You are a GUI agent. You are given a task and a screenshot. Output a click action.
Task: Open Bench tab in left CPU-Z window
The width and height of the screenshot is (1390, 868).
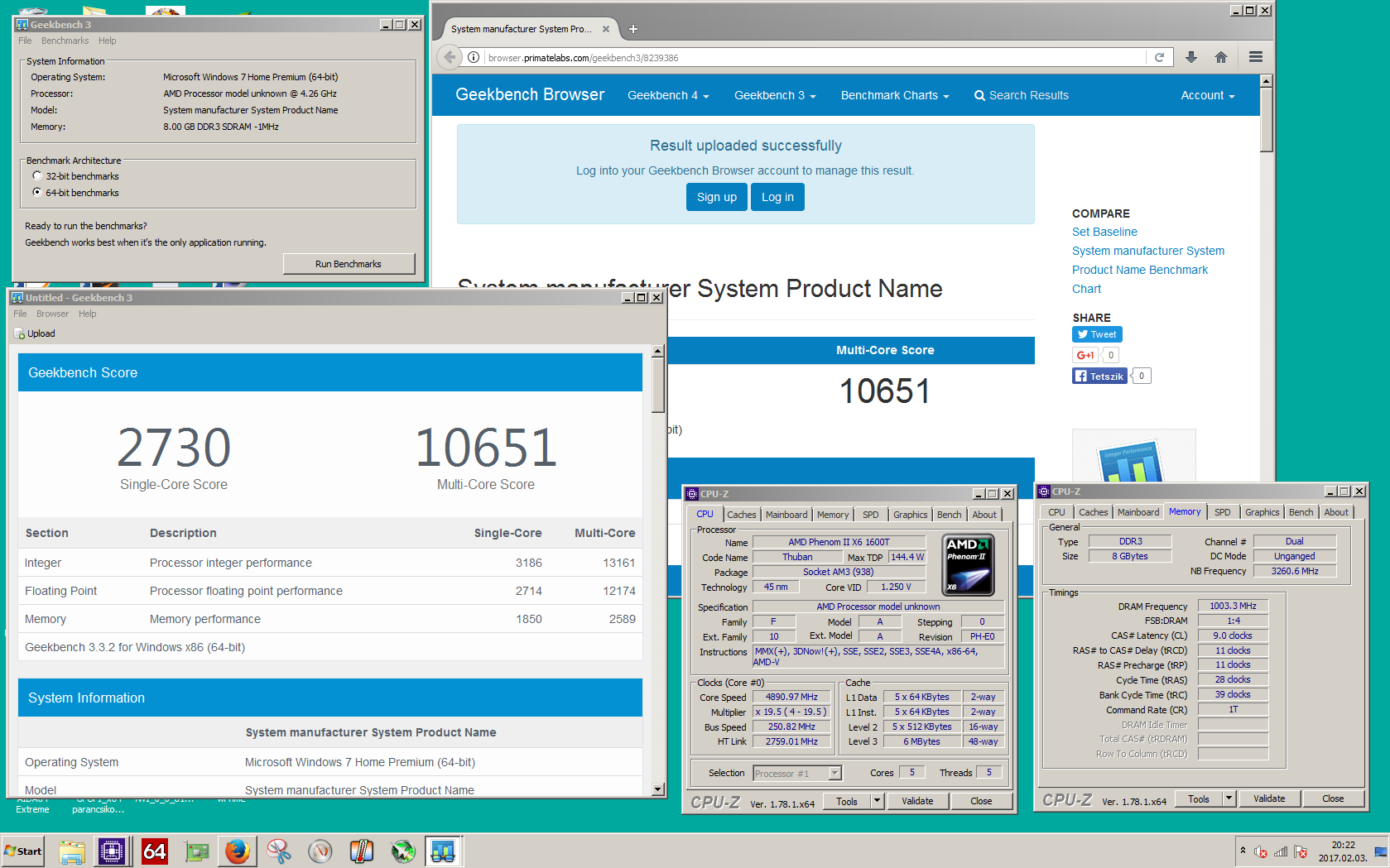click(949, 515)
